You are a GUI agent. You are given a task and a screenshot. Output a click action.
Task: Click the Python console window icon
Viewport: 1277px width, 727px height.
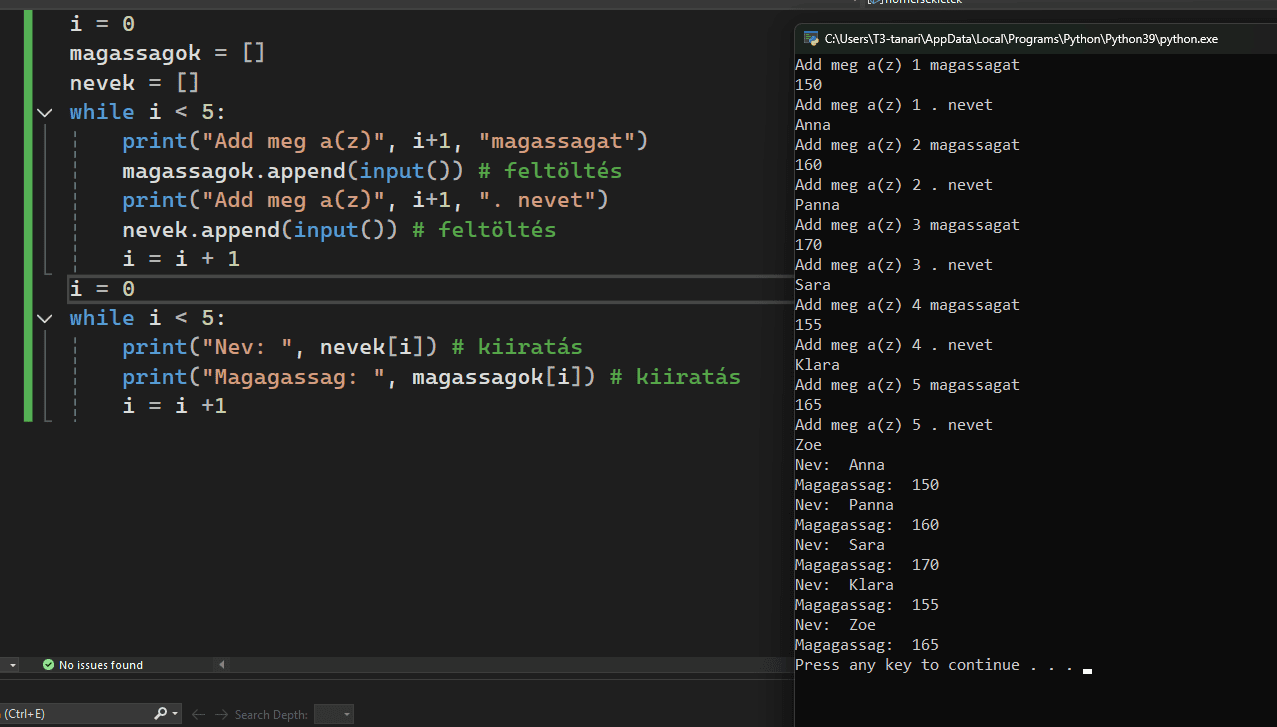point(809,39)
